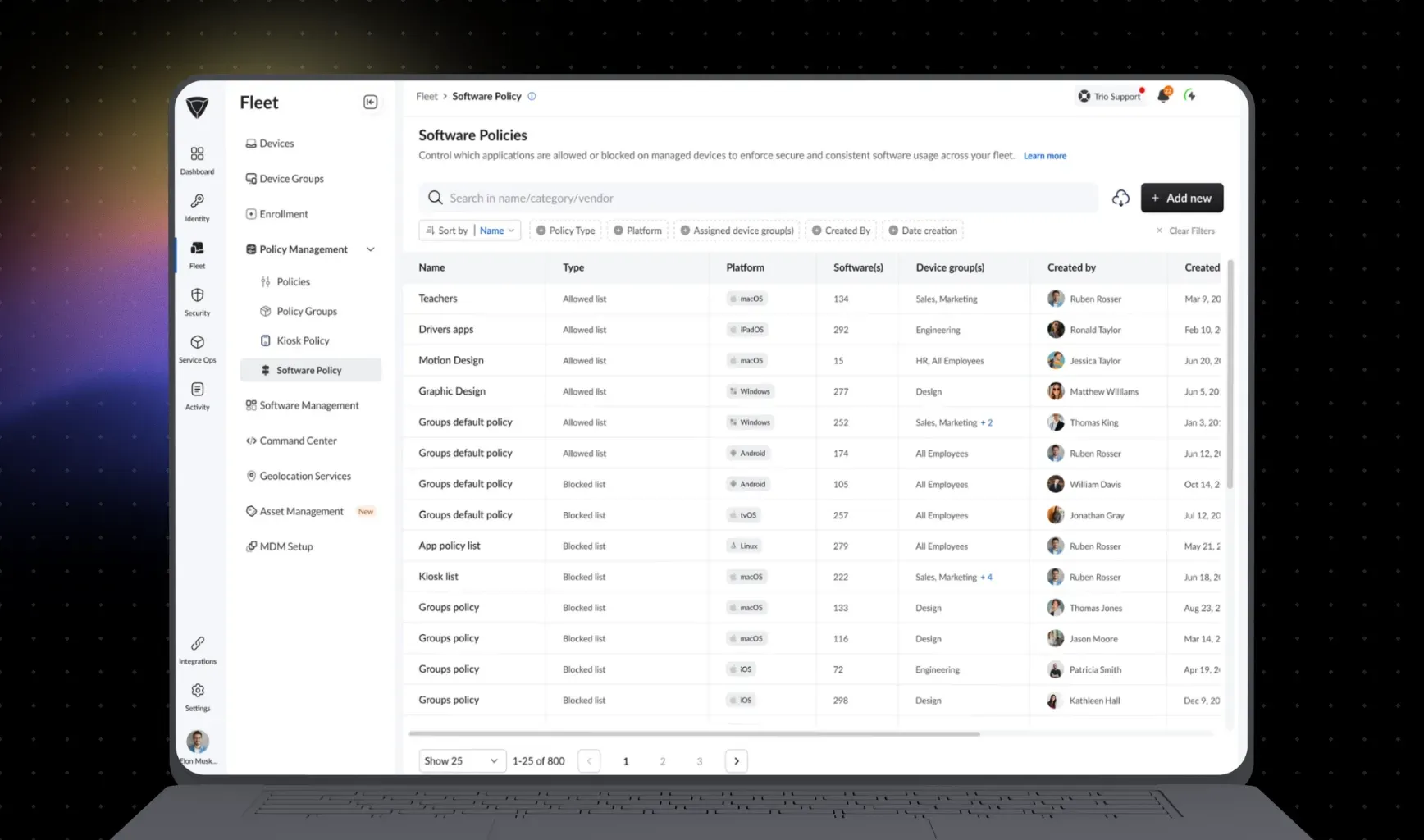Click the Fleet breadcrumb link

coord(427,96)
